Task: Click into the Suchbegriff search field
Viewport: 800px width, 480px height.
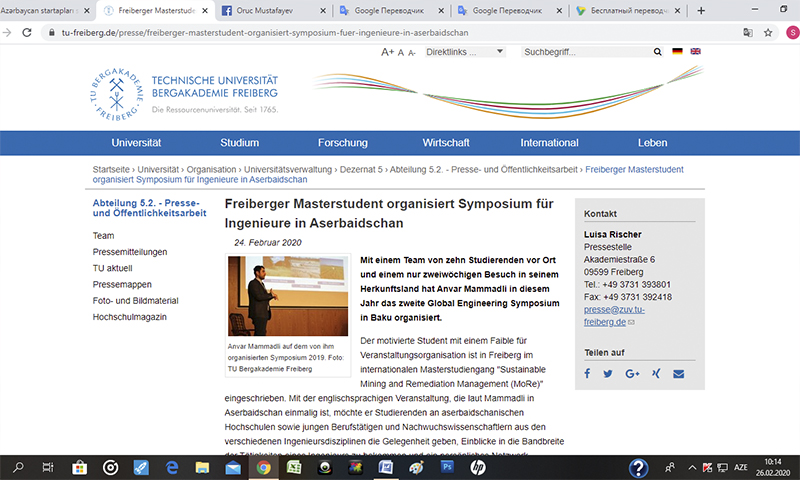Action: click(587, 52)
